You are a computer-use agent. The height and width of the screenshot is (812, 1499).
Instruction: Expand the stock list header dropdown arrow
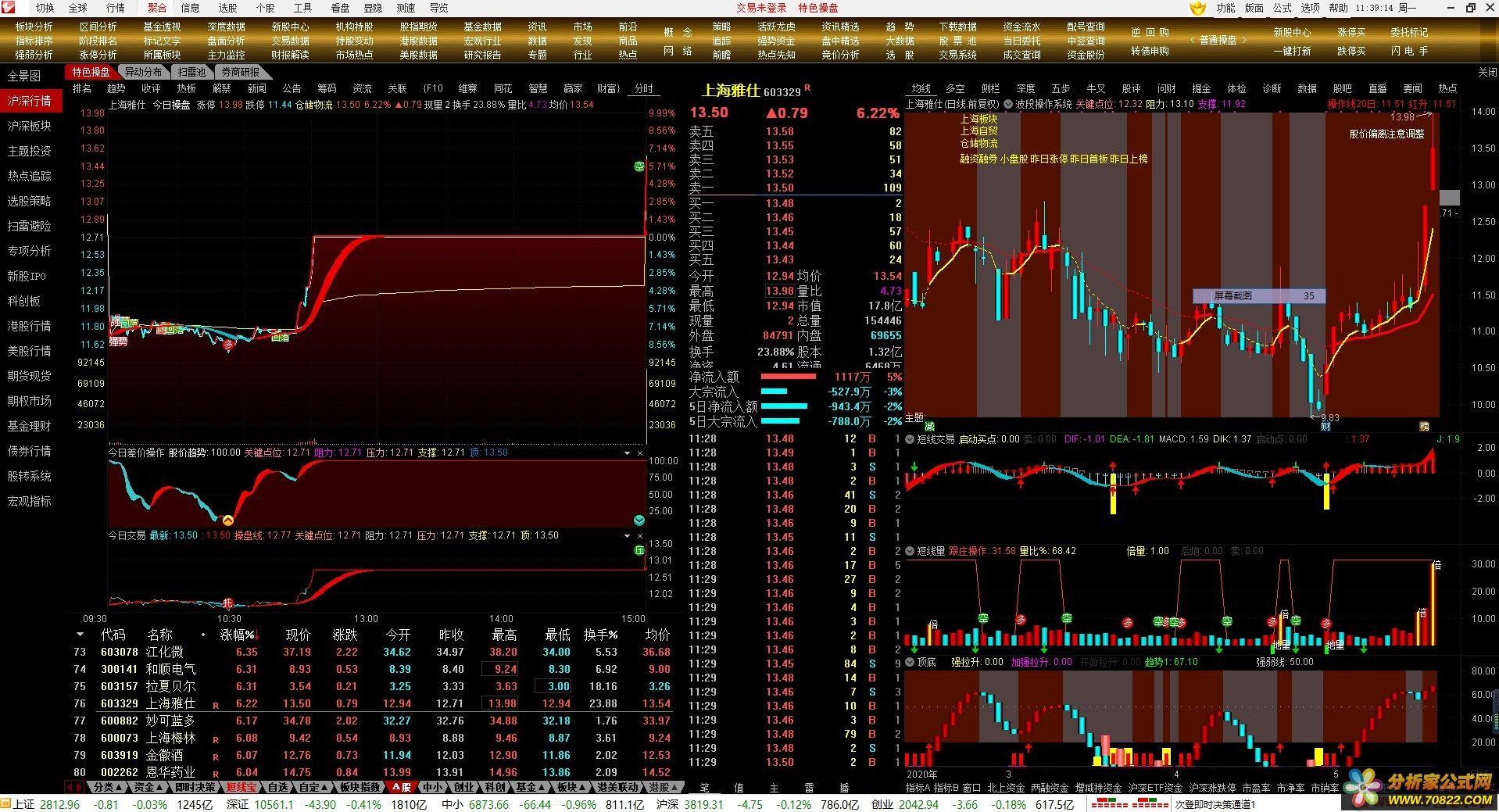click(x=80, y=635)
